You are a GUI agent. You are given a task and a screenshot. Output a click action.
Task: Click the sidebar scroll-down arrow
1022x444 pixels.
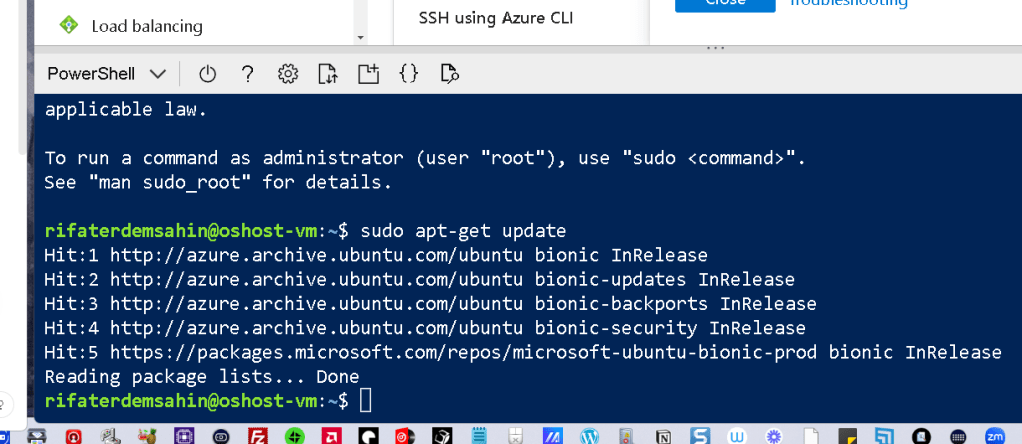click(360, 38)
